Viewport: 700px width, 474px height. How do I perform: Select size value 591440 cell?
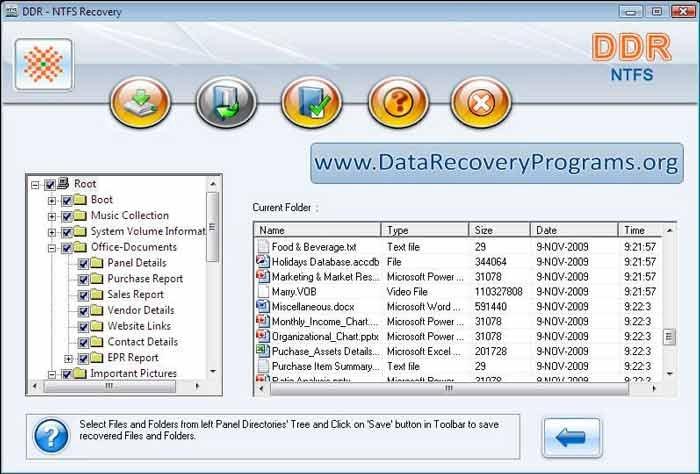(x=491, y=307)
